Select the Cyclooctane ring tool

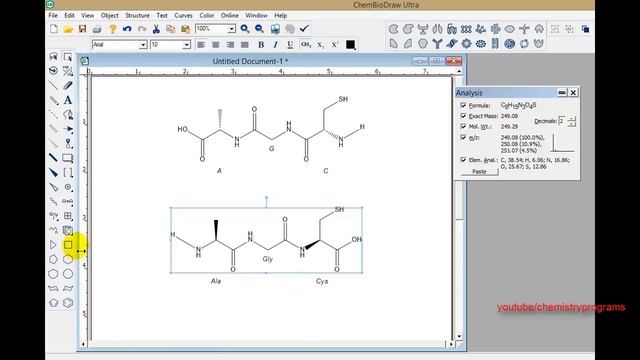(x=68, y=274)
